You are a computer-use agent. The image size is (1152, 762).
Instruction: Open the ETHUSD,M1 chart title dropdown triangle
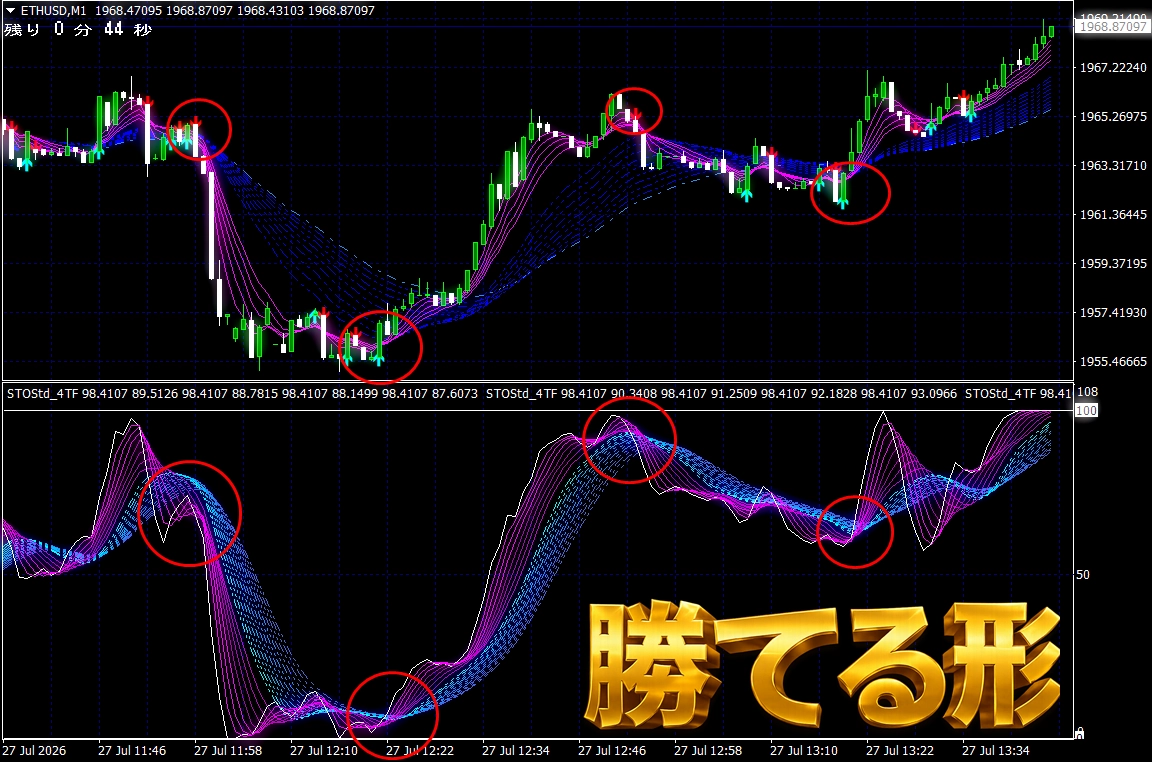10,10
